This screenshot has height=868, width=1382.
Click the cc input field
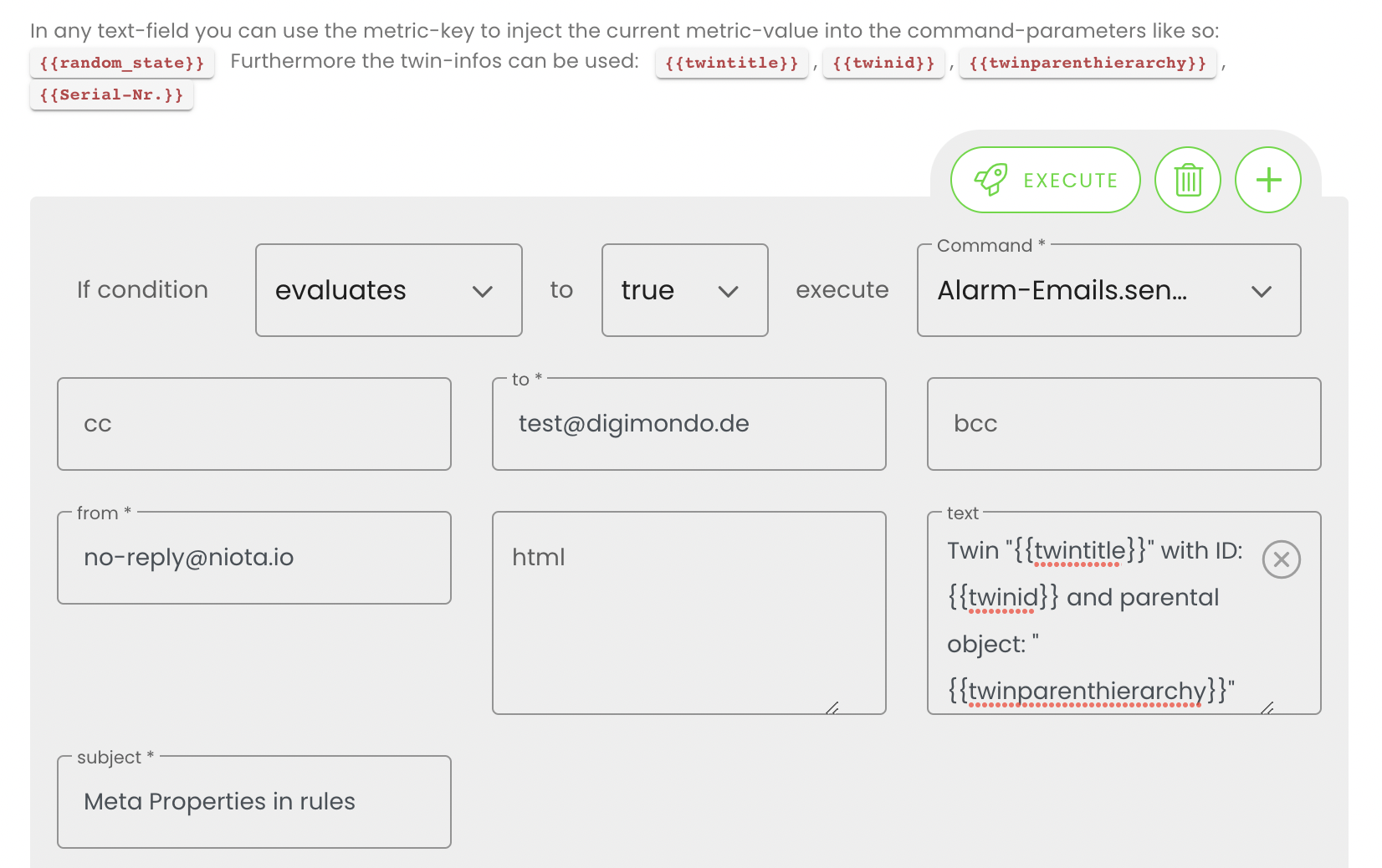click(x=254, y=424)
